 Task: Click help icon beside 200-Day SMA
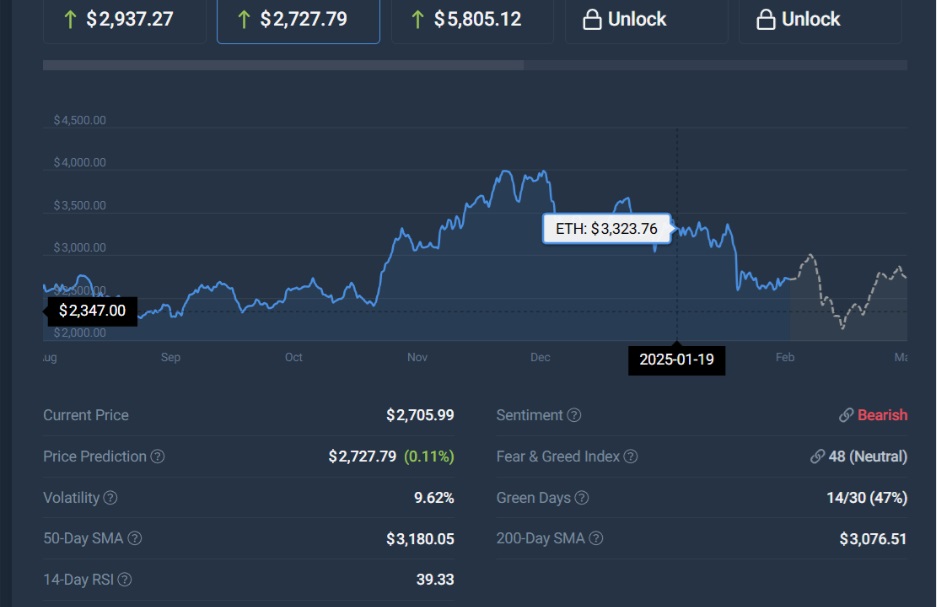[596, 539]
